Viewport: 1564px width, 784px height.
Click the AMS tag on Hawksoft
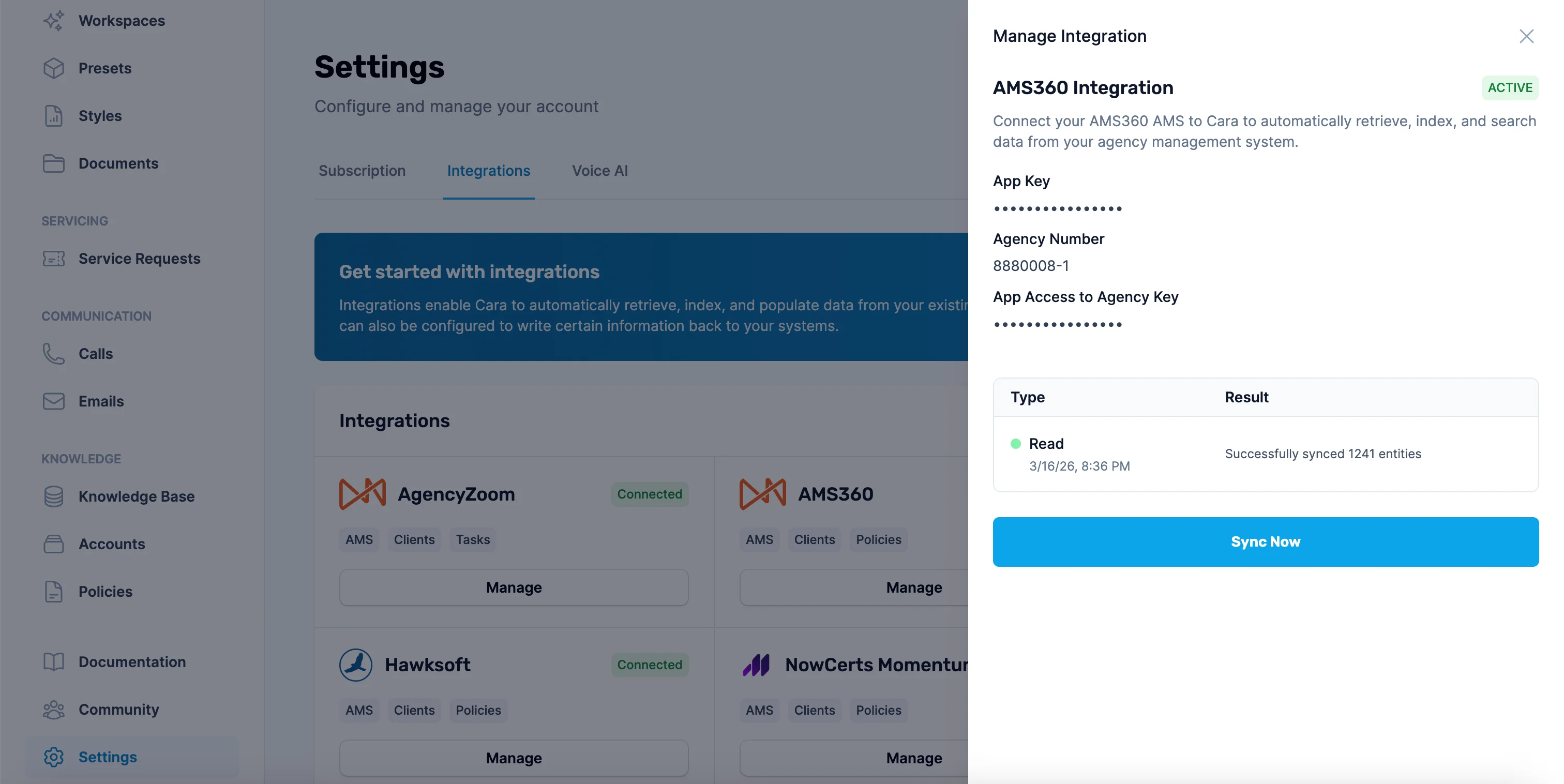tap(359, 710)
